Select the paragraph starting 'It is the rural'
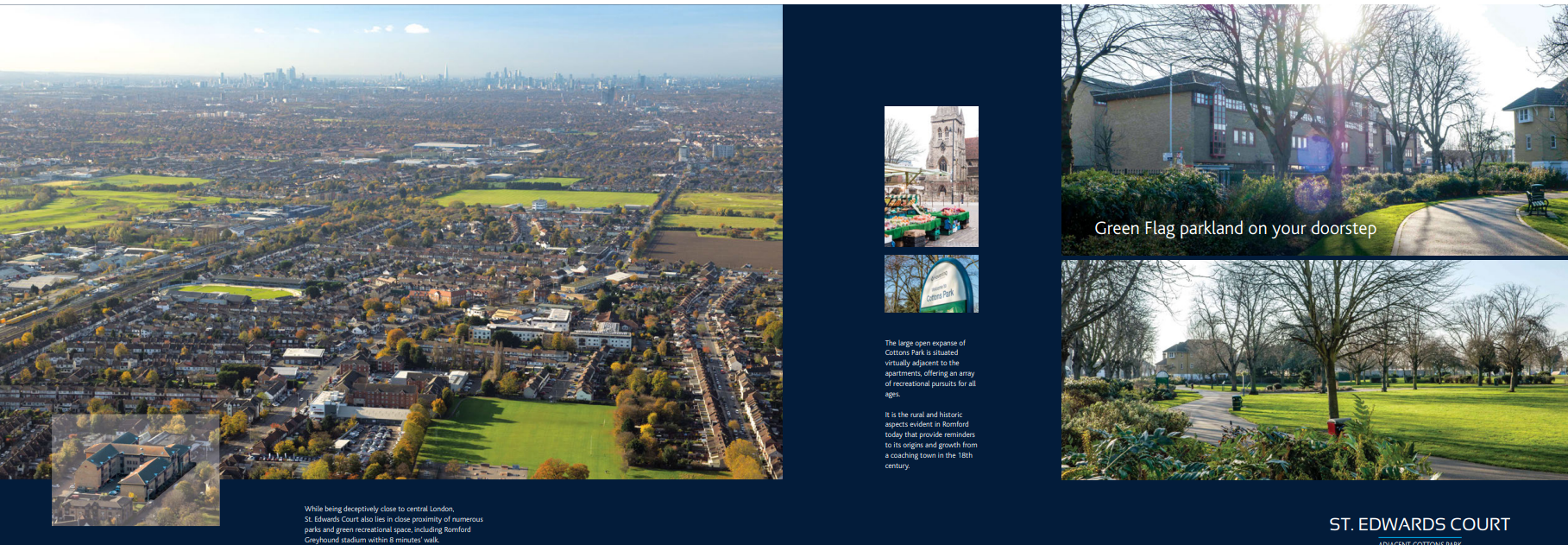Image resolution: width=1568 pixels, height=545 pixels. [930, 440]
